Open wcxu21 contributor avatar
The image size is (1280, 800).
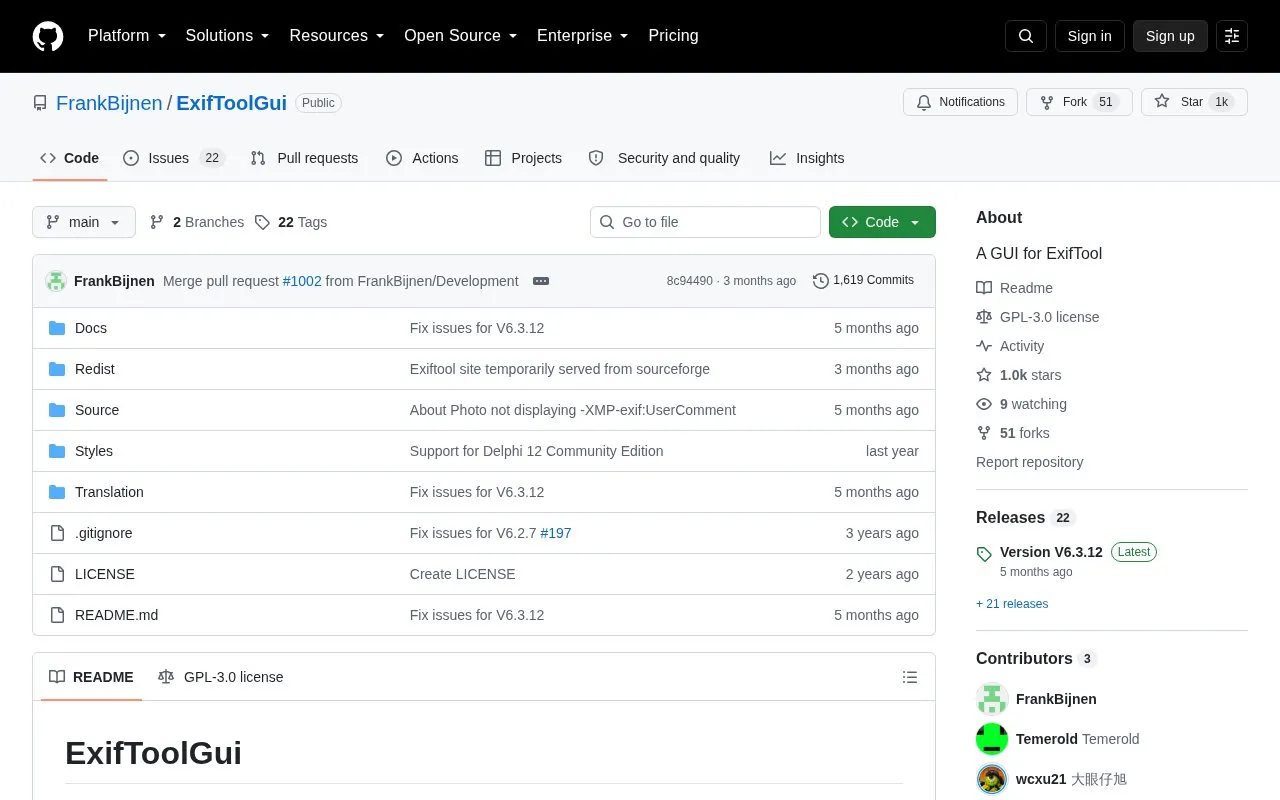992,779
